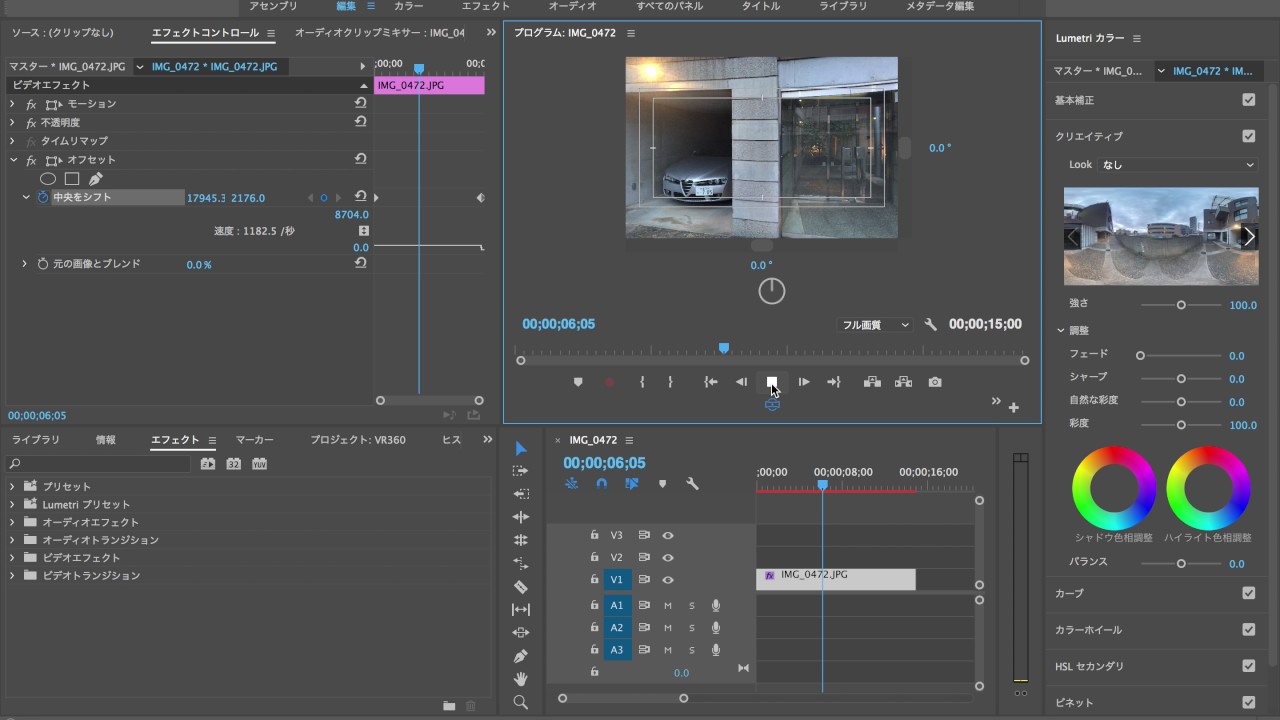Image resolution: width=1280 pixels, height=720 pixels.
Task: Uncheck the クリエイティブ checkbox
Action: (x=1248, y=136)
